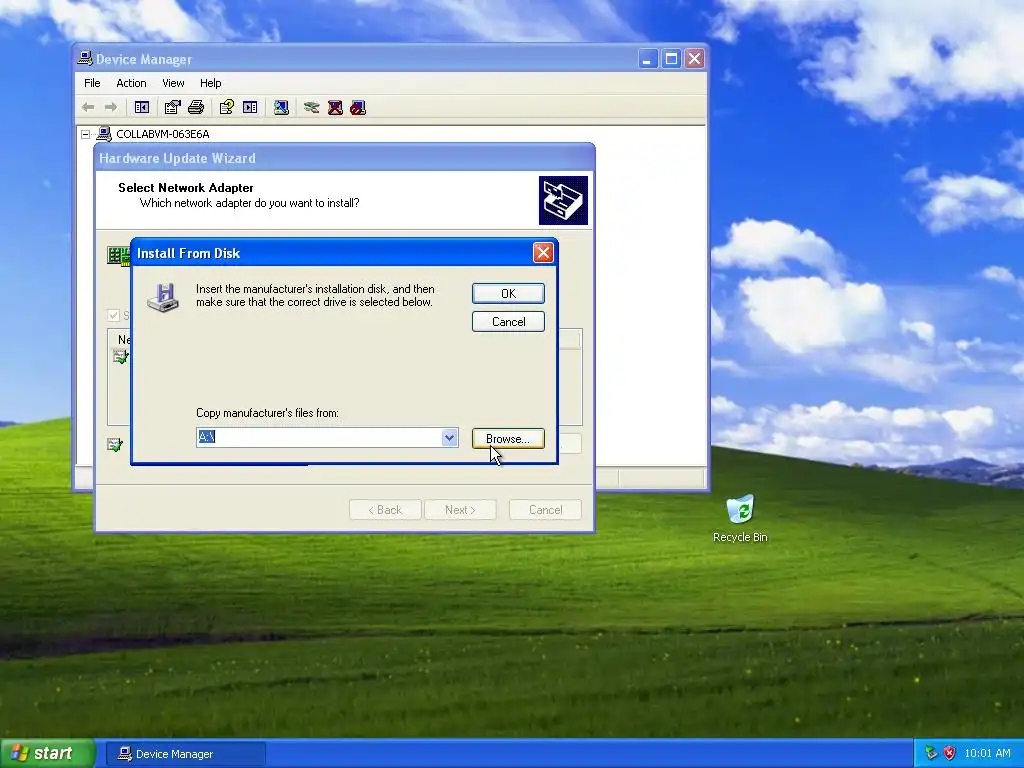The height and width of the screenshot is (768, 1024).
Task: Close the Install From Disk dialog
Action: [x=543, y=252]
